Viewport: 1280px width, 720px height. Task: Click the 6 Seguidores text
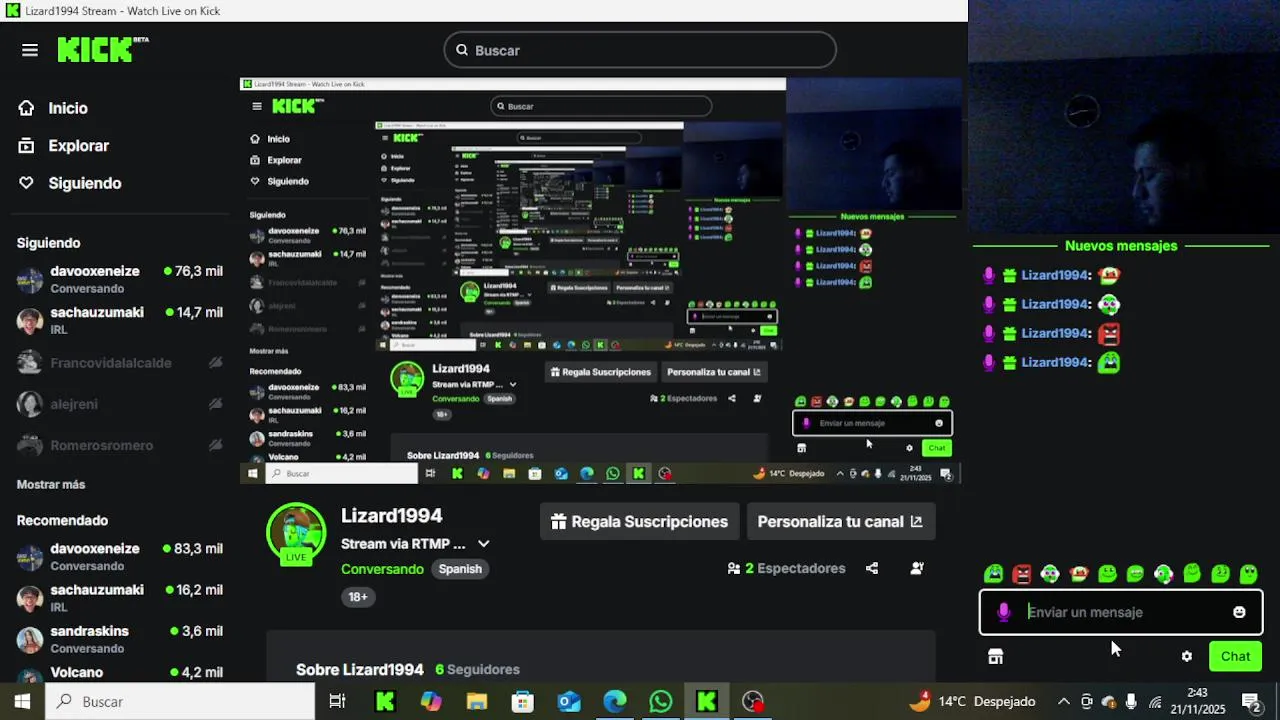pos(477,669)
